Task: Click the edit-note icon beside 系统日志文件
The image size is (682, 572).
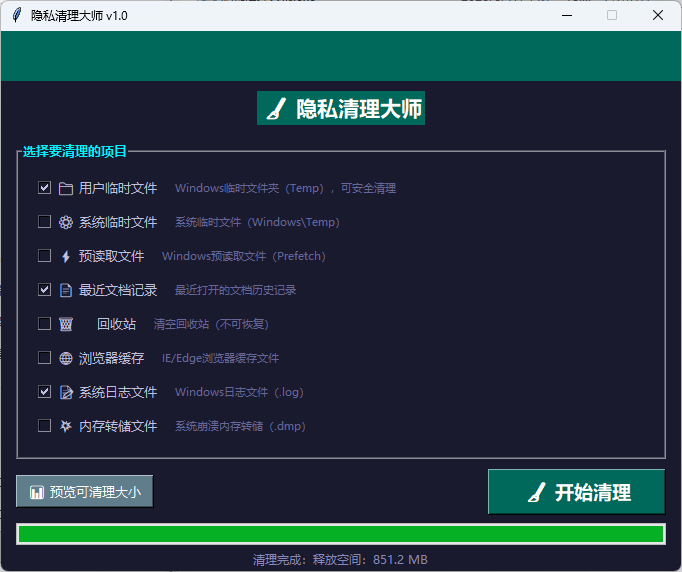Action: point(66,392)
